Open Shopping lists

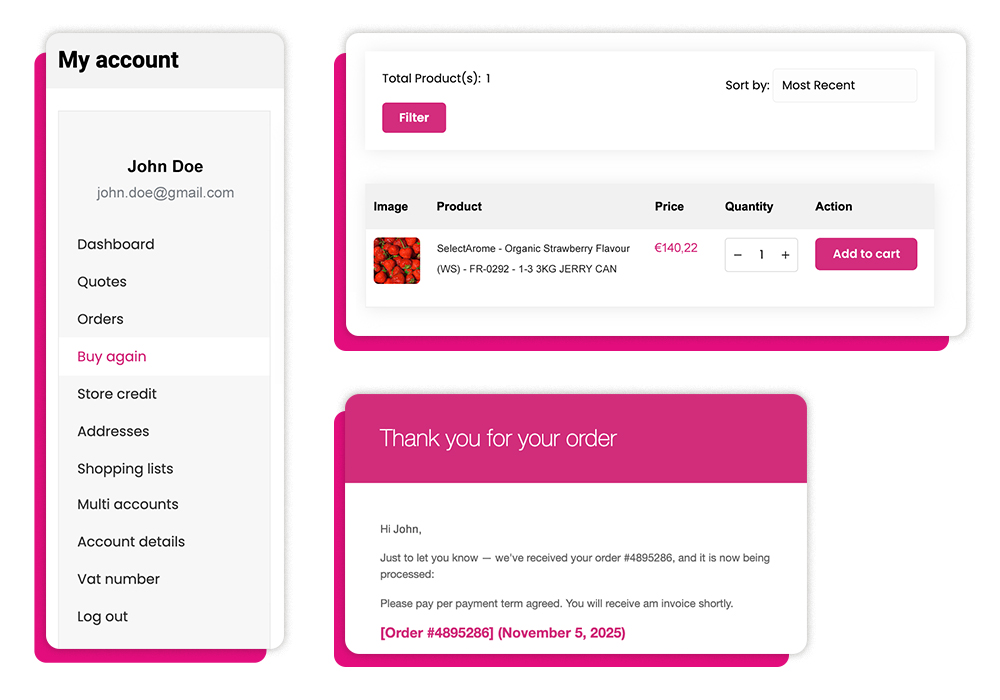(x=125, y=469)
